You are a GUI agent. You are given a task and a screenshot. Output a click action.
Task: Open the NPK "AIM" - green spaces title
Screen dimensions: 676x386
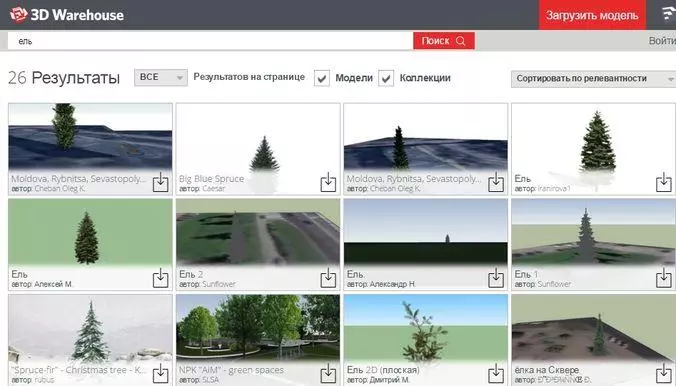coord(231,370)
